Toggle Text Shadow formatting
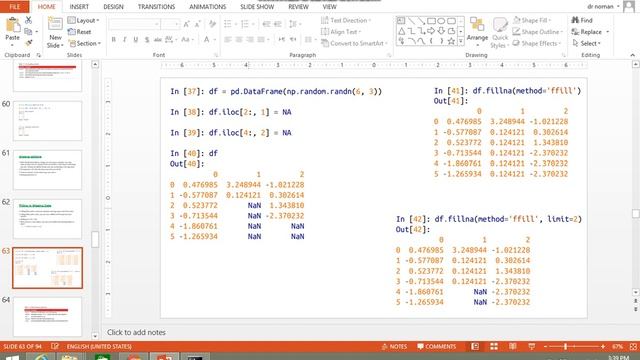 point(147,40)
